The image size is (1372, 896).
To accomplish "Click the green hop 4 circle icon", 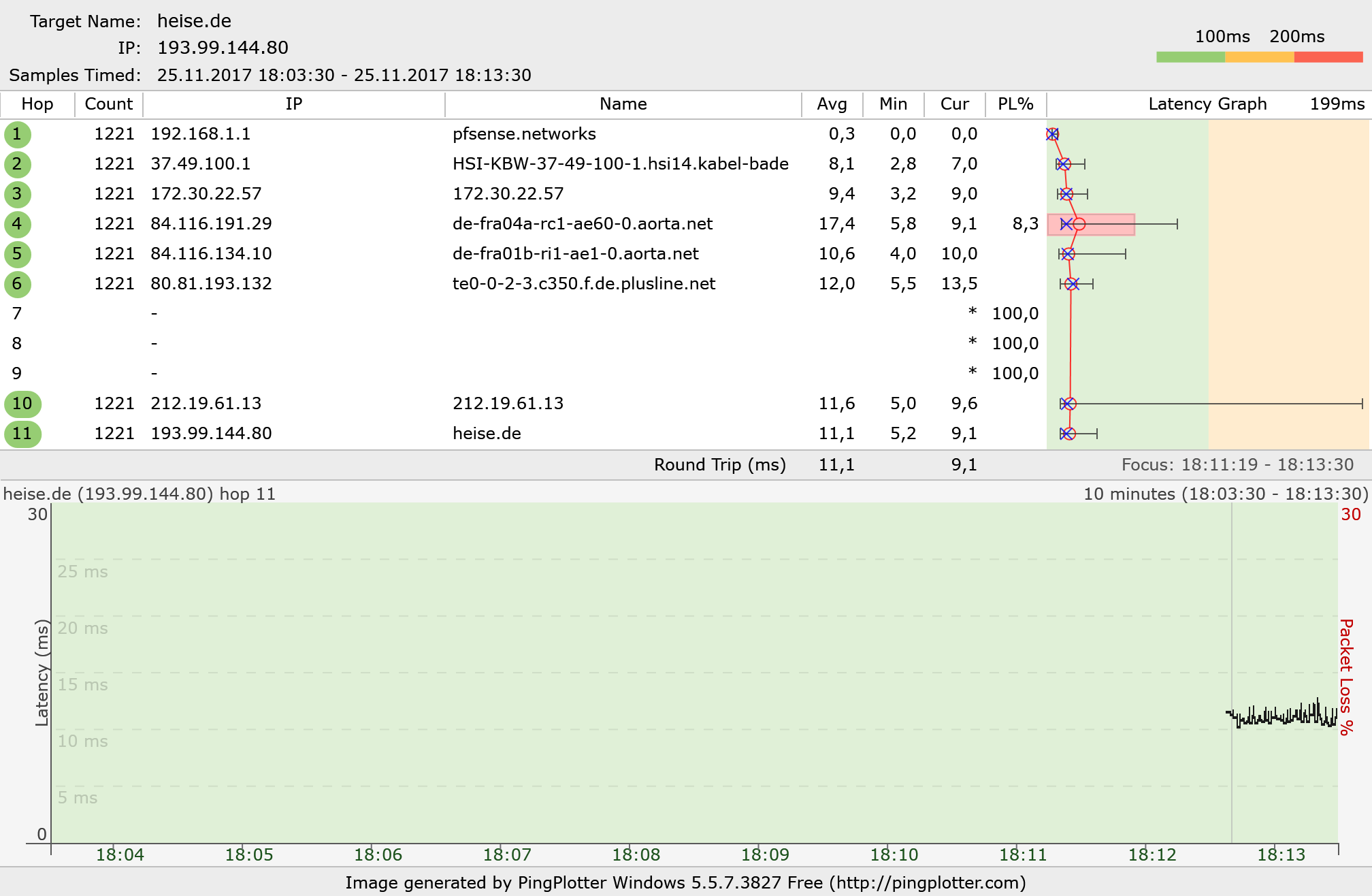I will [17, 224].
